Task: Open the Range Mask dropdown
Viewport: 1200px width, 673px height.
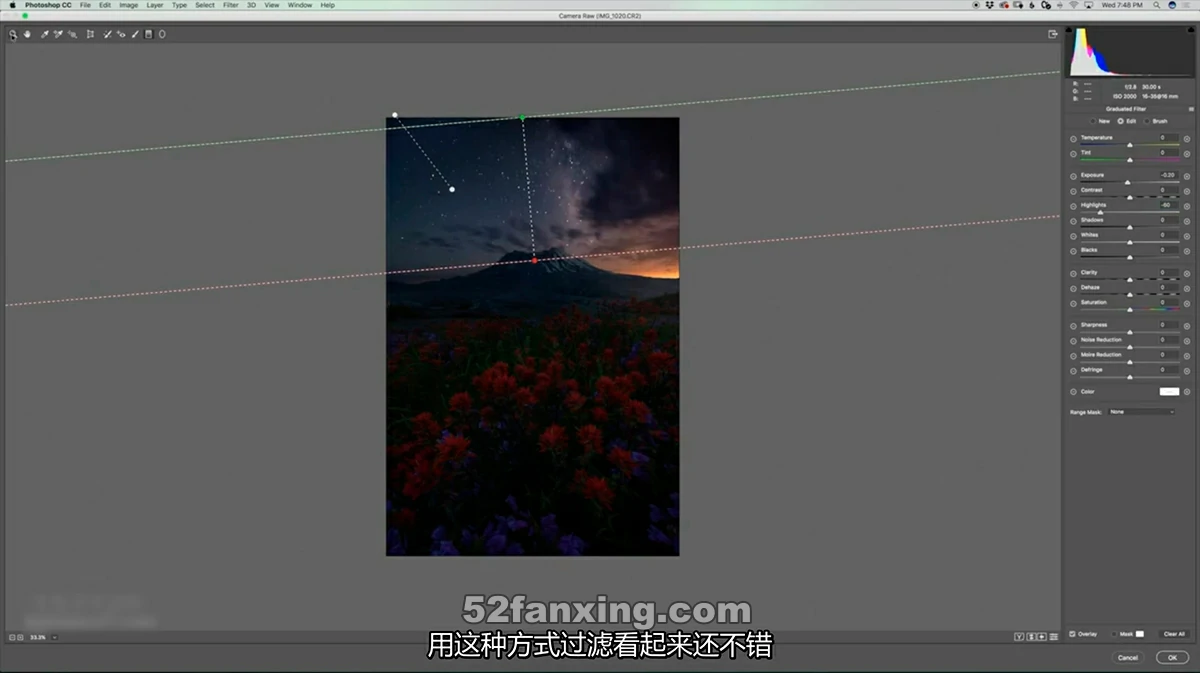Action: pos(1142,412)
